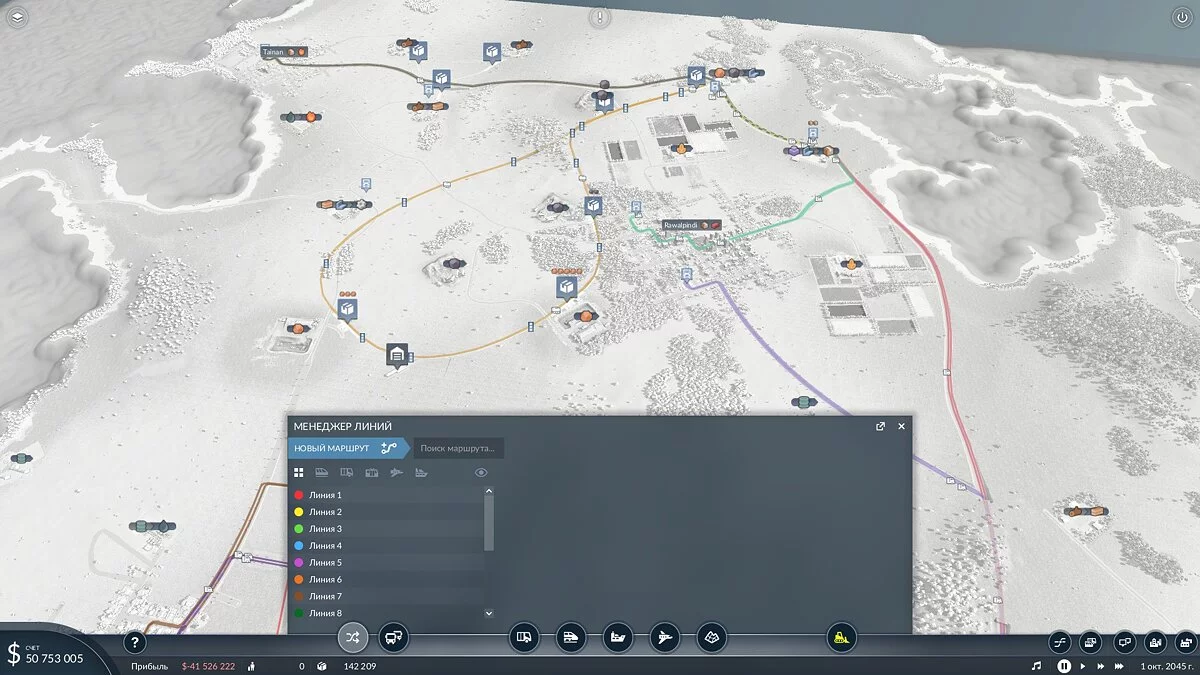Click the alert exclamation icon at top
This screenshot has width=1200, height=675.
coord(599,17)
